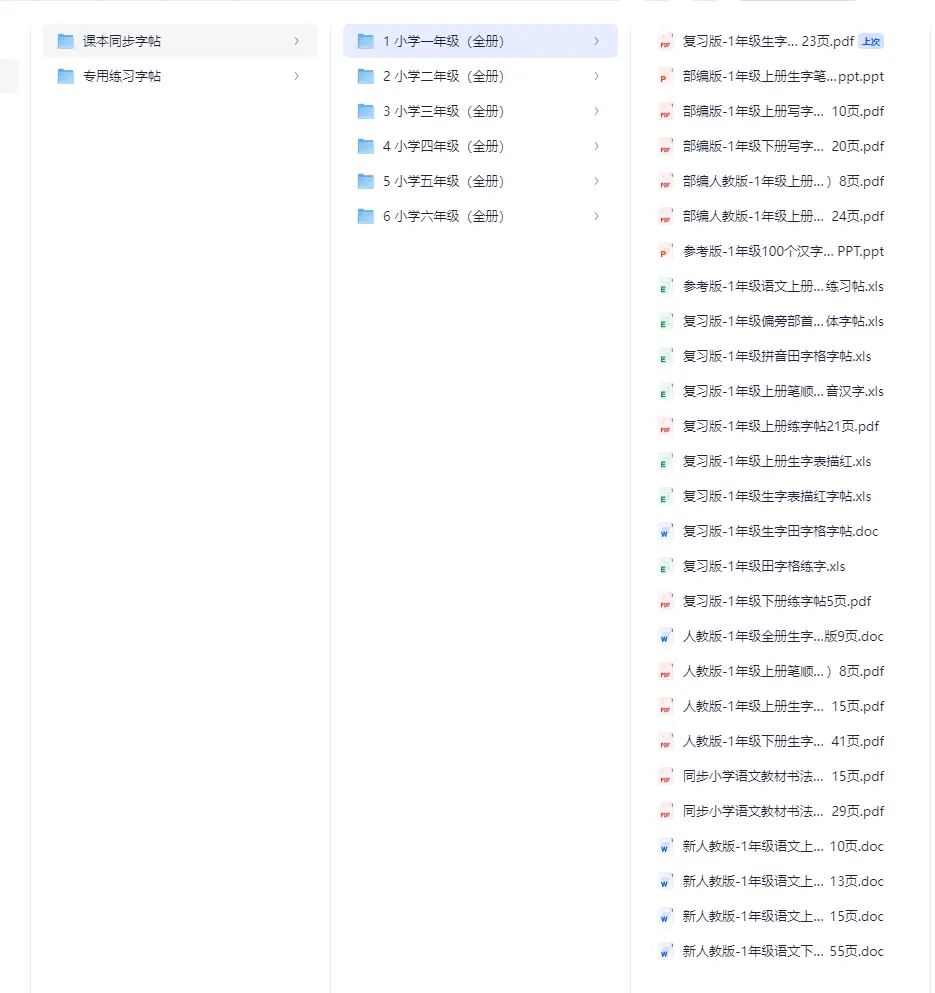Click the Excel icon beside 参考版-1年级语文上册...练习帖.xls

665,287
